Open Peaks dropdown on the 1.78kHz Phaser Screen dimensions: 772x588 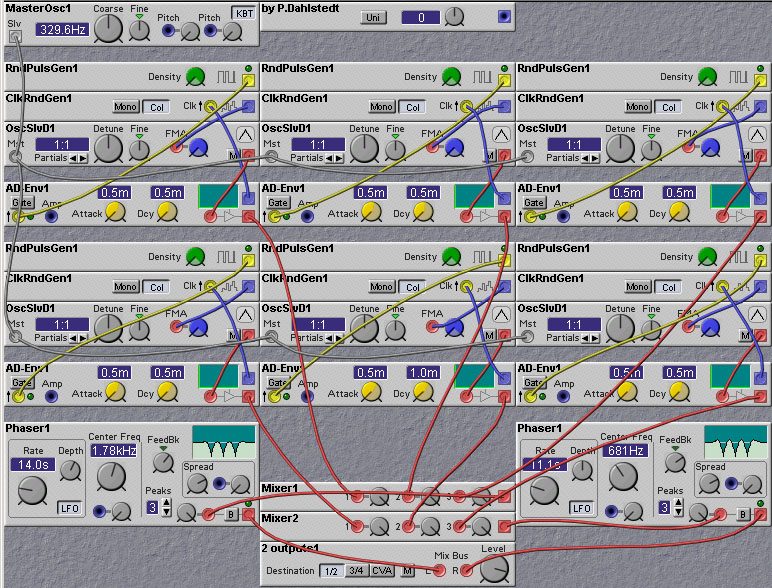tap(153, 507)
